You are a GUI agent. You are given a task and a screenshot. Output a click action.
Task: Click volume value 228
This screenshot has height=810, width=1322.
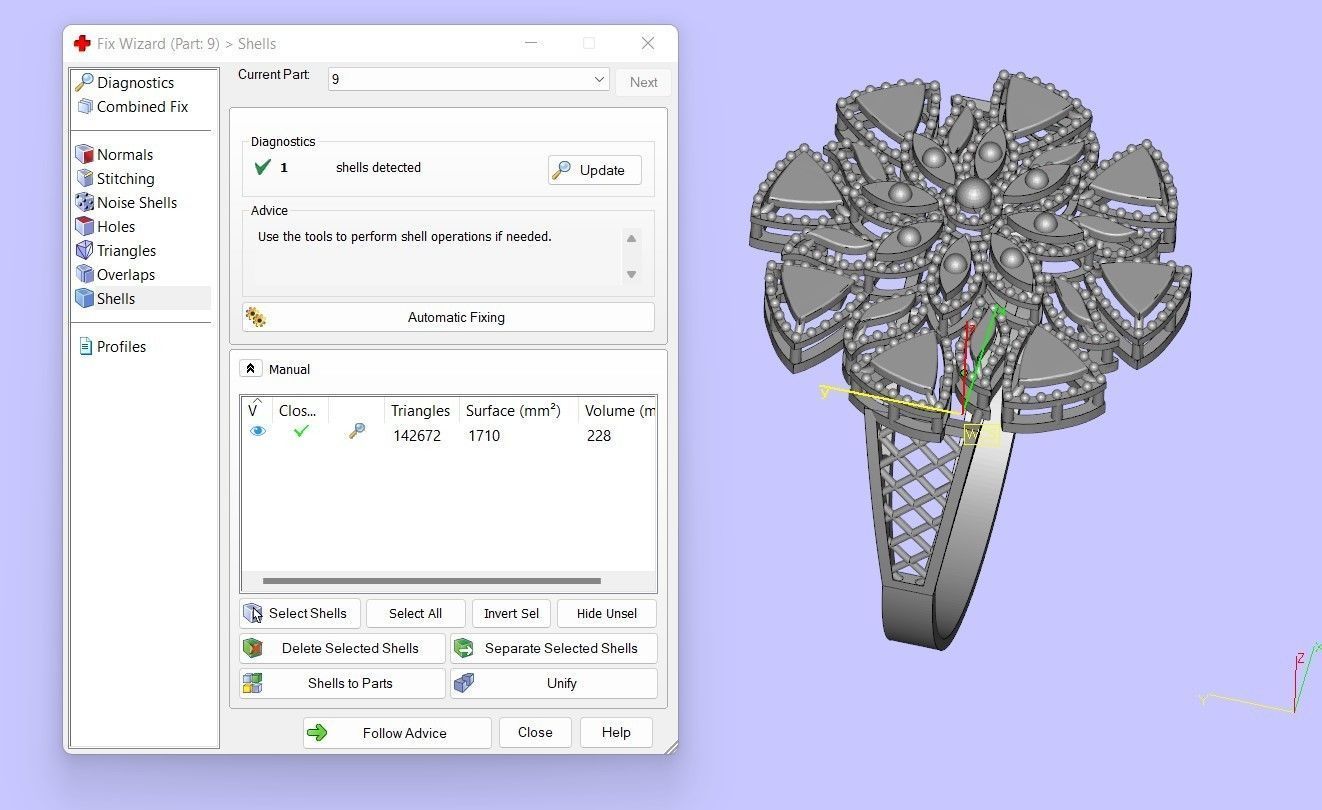pyautogui.click(x=599, y=436)
